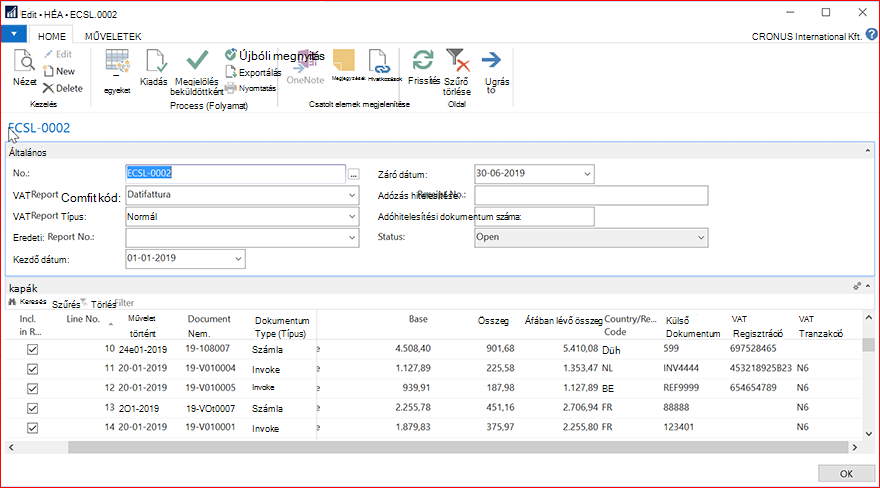Click the vertical scrollbar down arrow
Image resolution: width=880 pixels, height=488 pixels.
click(x=868, y=434)
